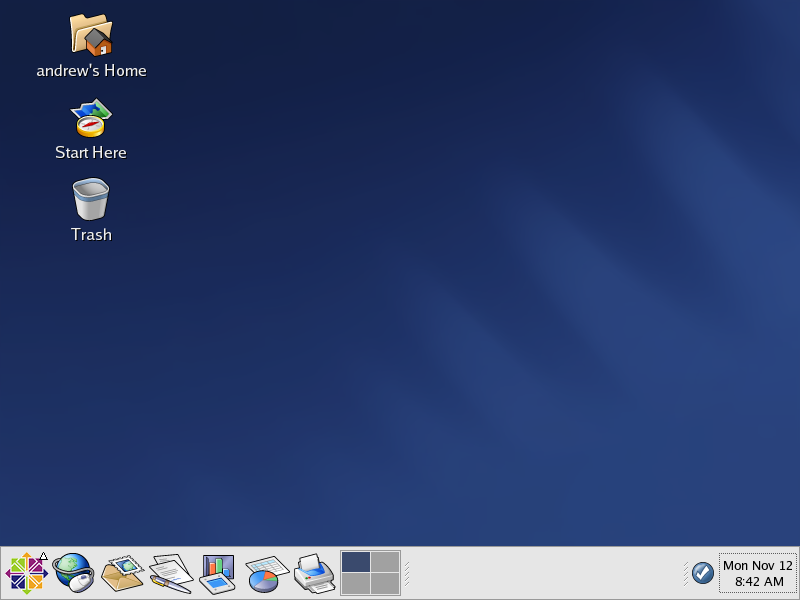The image size is (800, 600).
Task: Open the print manager printer icon
Action: click(313, 573)
